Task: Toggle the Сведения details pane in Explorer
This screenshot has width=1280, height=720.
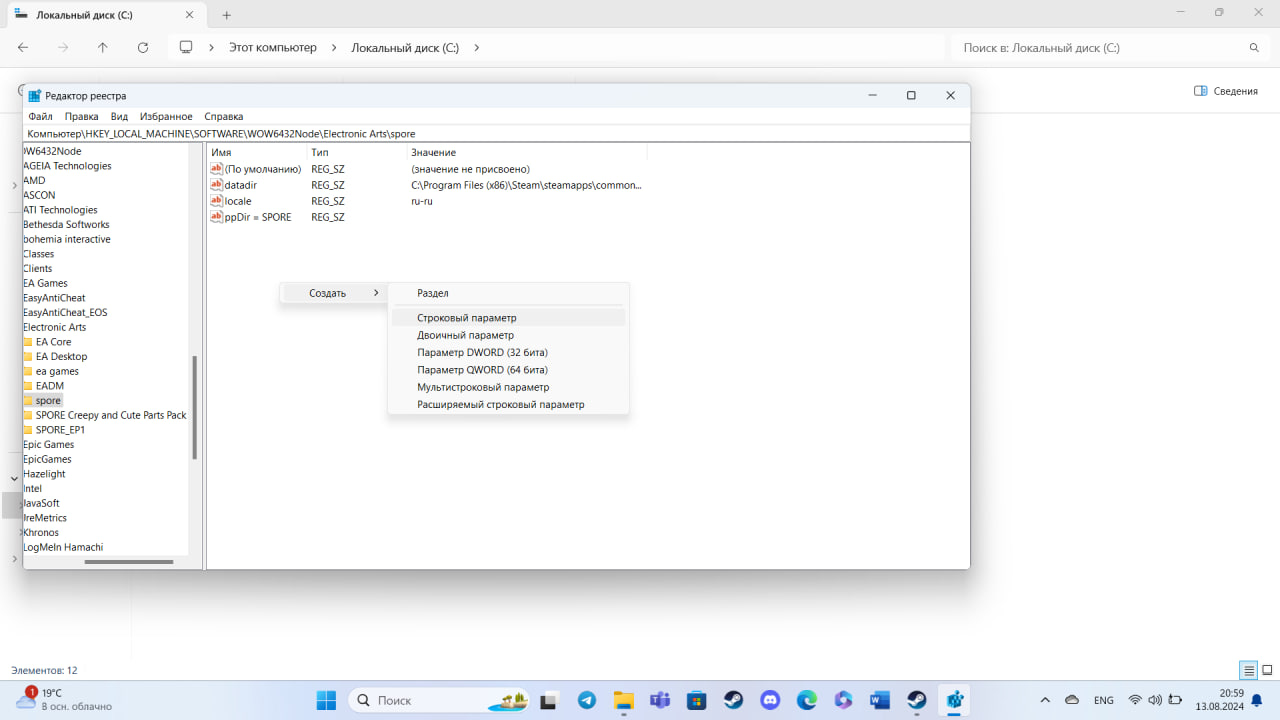Action: [x=1226, y=91]
